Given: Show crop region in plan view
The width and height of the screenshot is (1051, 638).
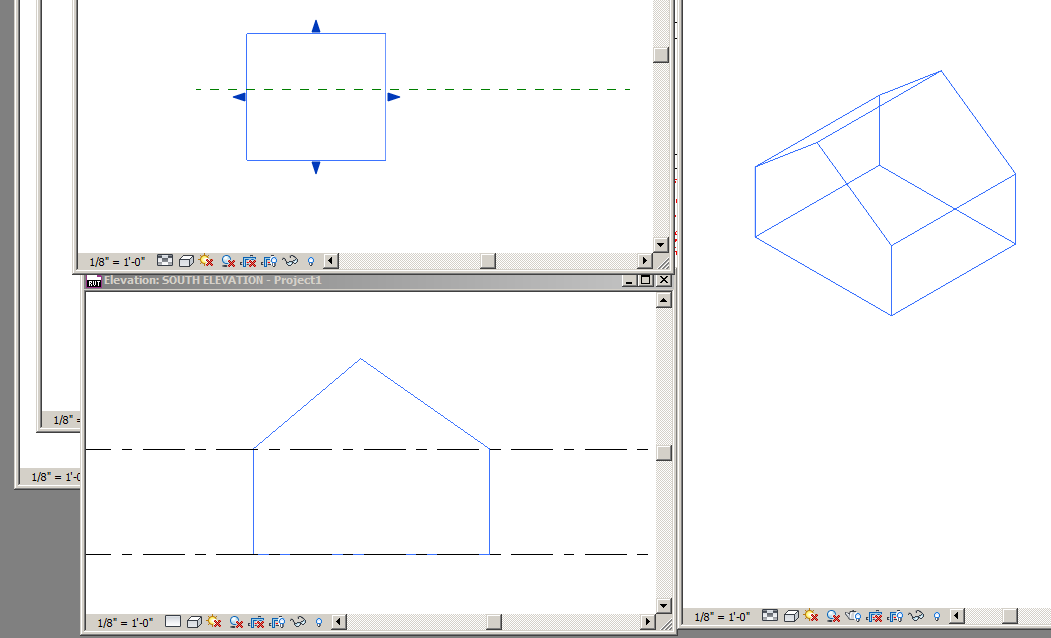Looking at the screenshot, I should coord(269,261).
